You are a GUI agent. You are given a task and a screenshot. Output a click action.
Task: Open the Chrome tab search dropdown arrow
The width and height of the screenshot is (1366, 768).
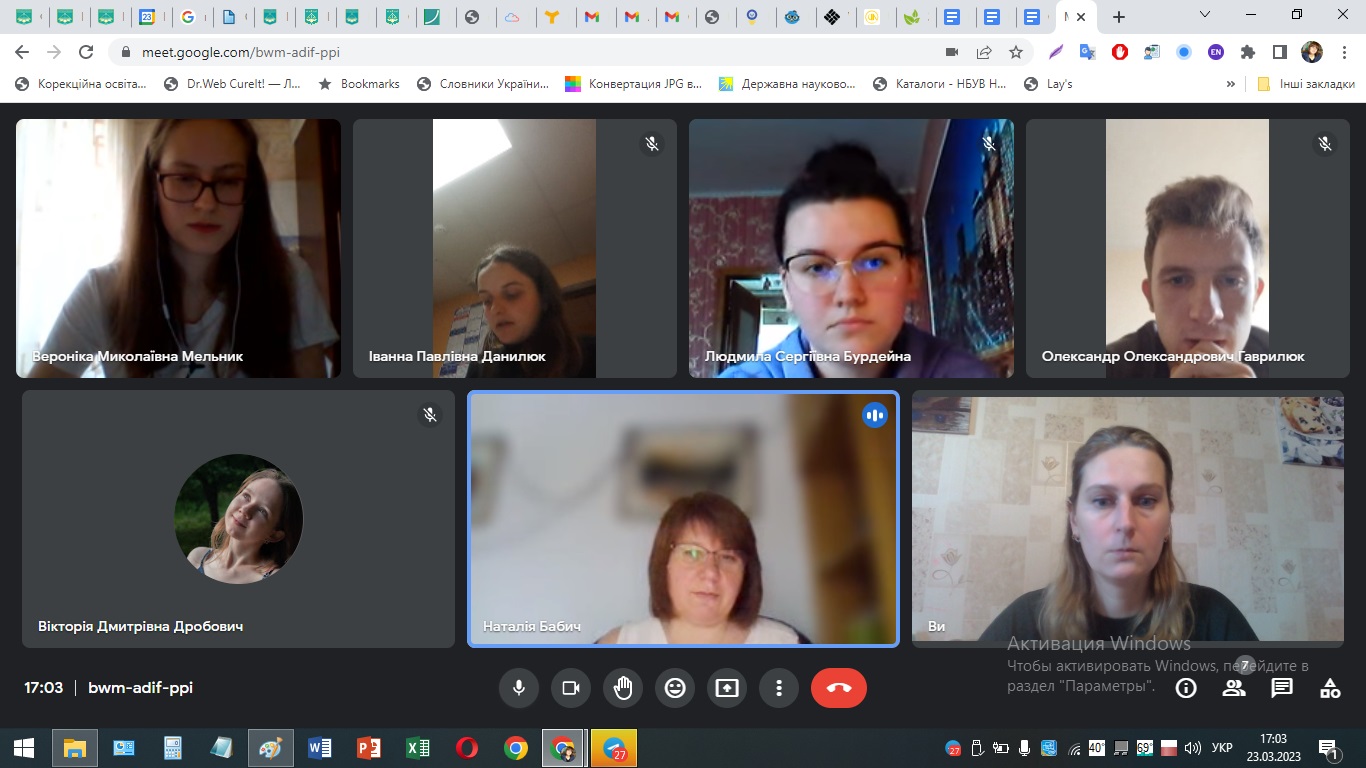(x=1205, y=16)
